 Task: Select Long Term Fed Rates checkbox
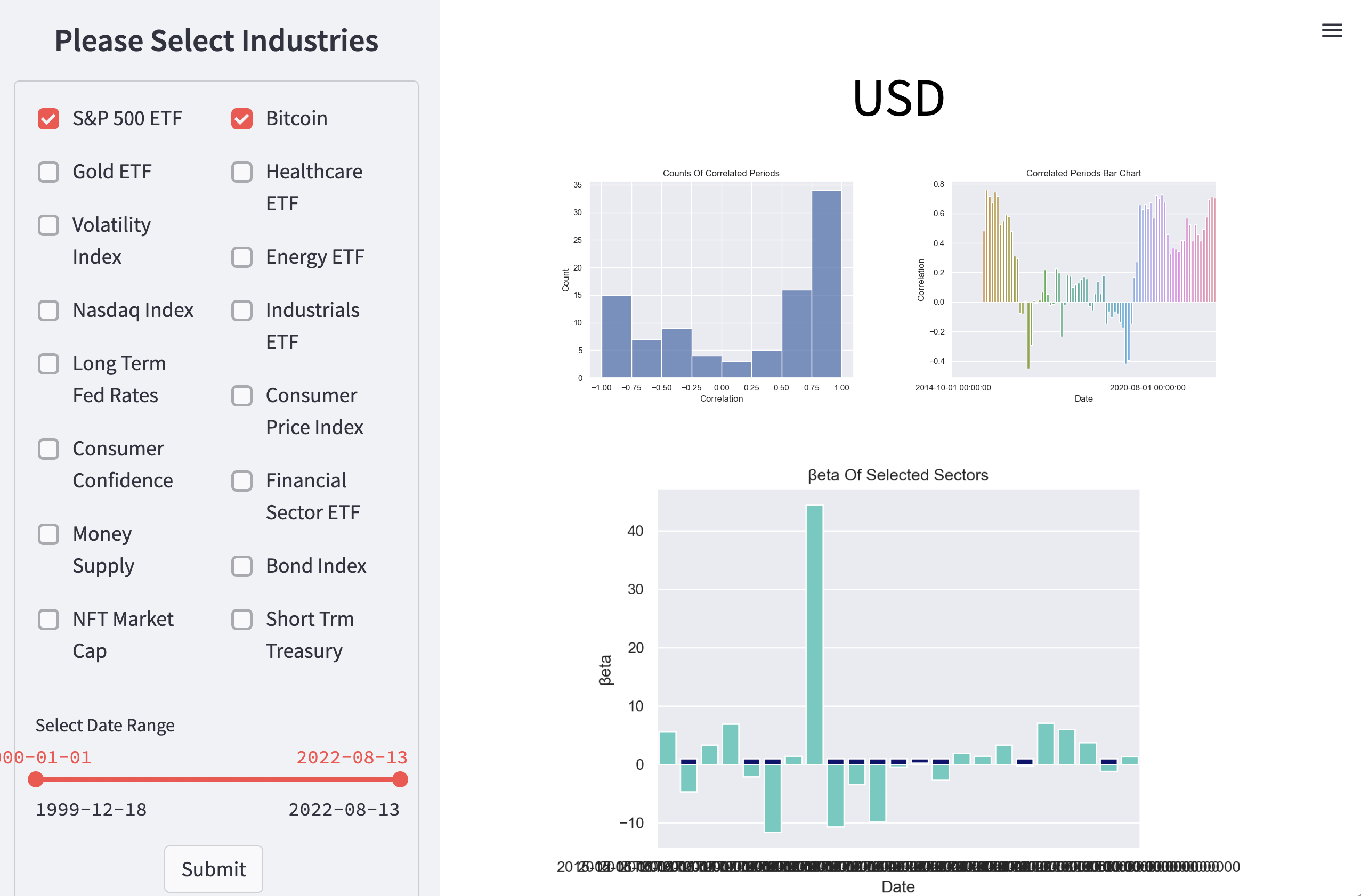click(48, 364)
